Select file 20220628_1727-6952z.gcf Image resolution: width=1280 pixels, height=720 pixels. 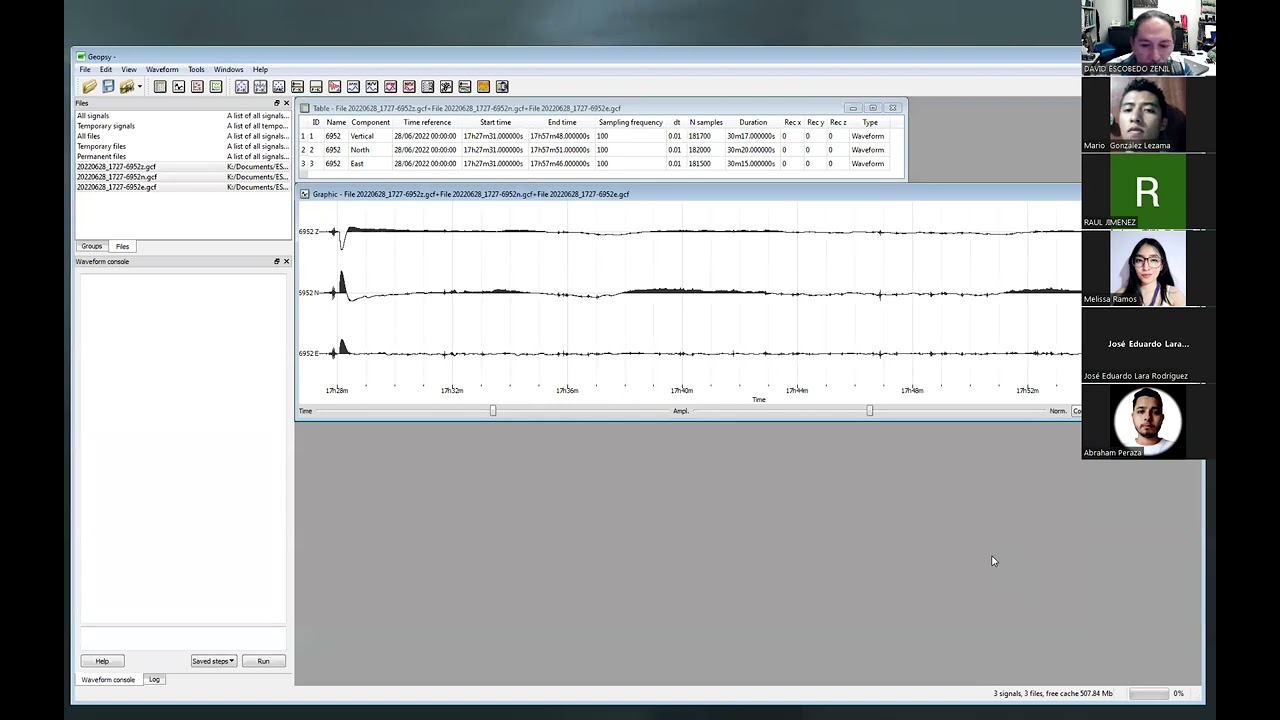point(183,167)
